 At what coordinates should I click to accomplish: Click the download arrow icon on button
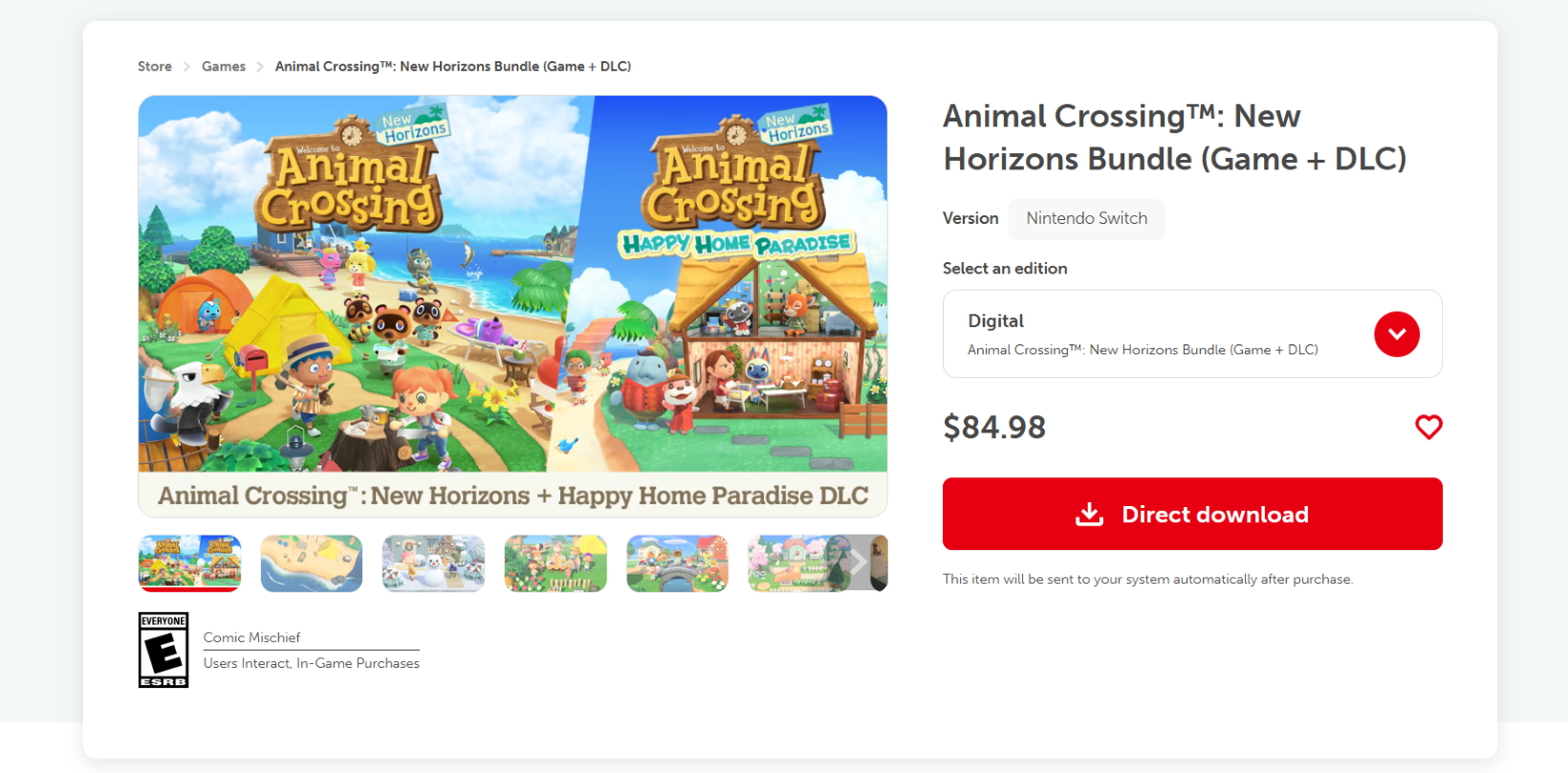[1089, 515]
